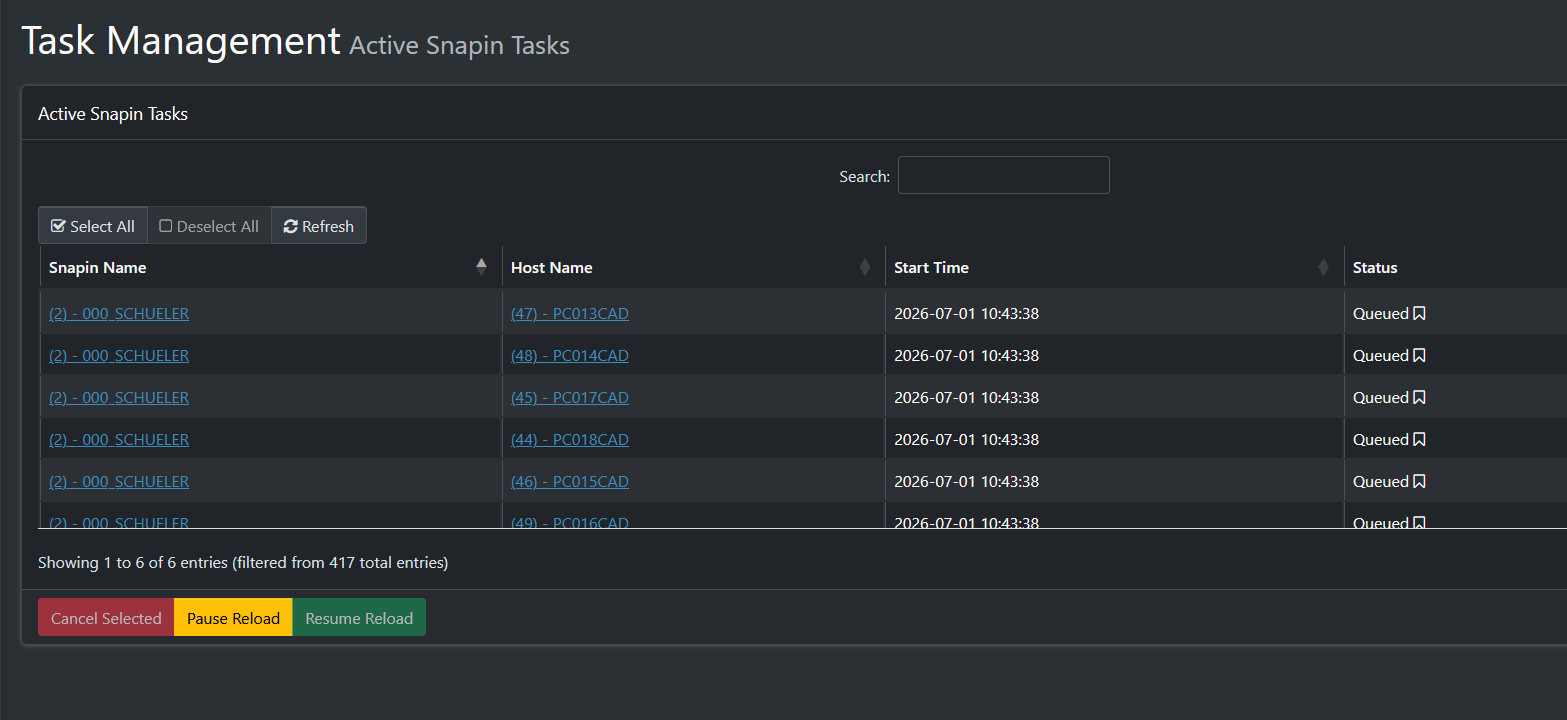
Task: Click the Select All button
Action: point(93,226)
